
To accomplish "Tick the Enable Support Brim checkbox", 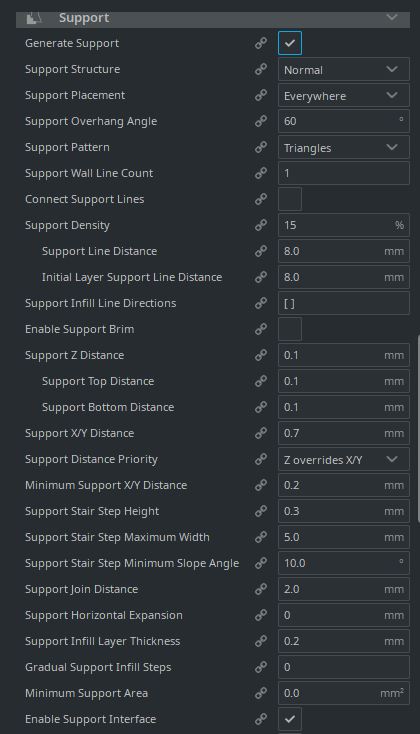I will coord(290,329).
